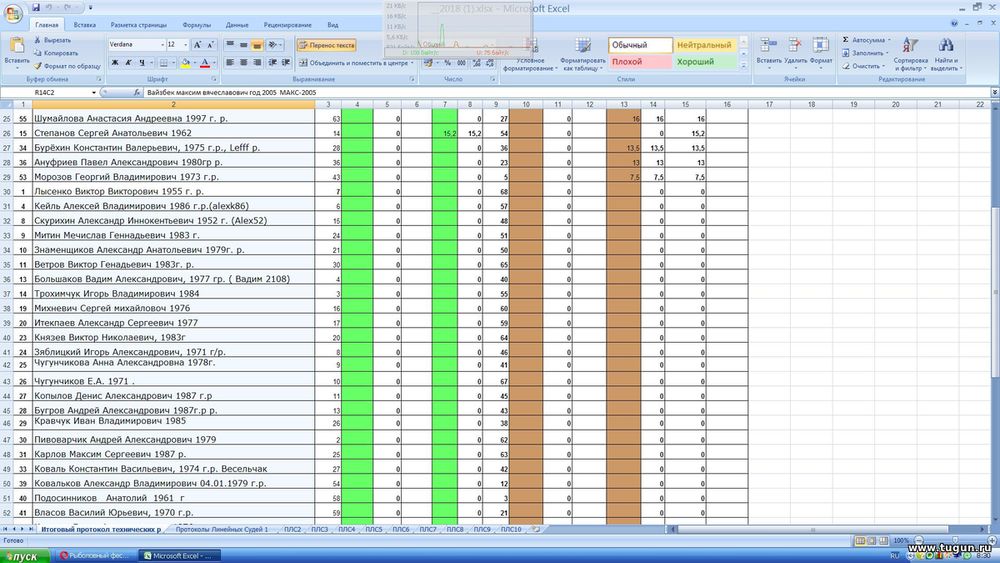
Task: Open Рыболовный taskbar browser window
Action: (x=96, y=556)
